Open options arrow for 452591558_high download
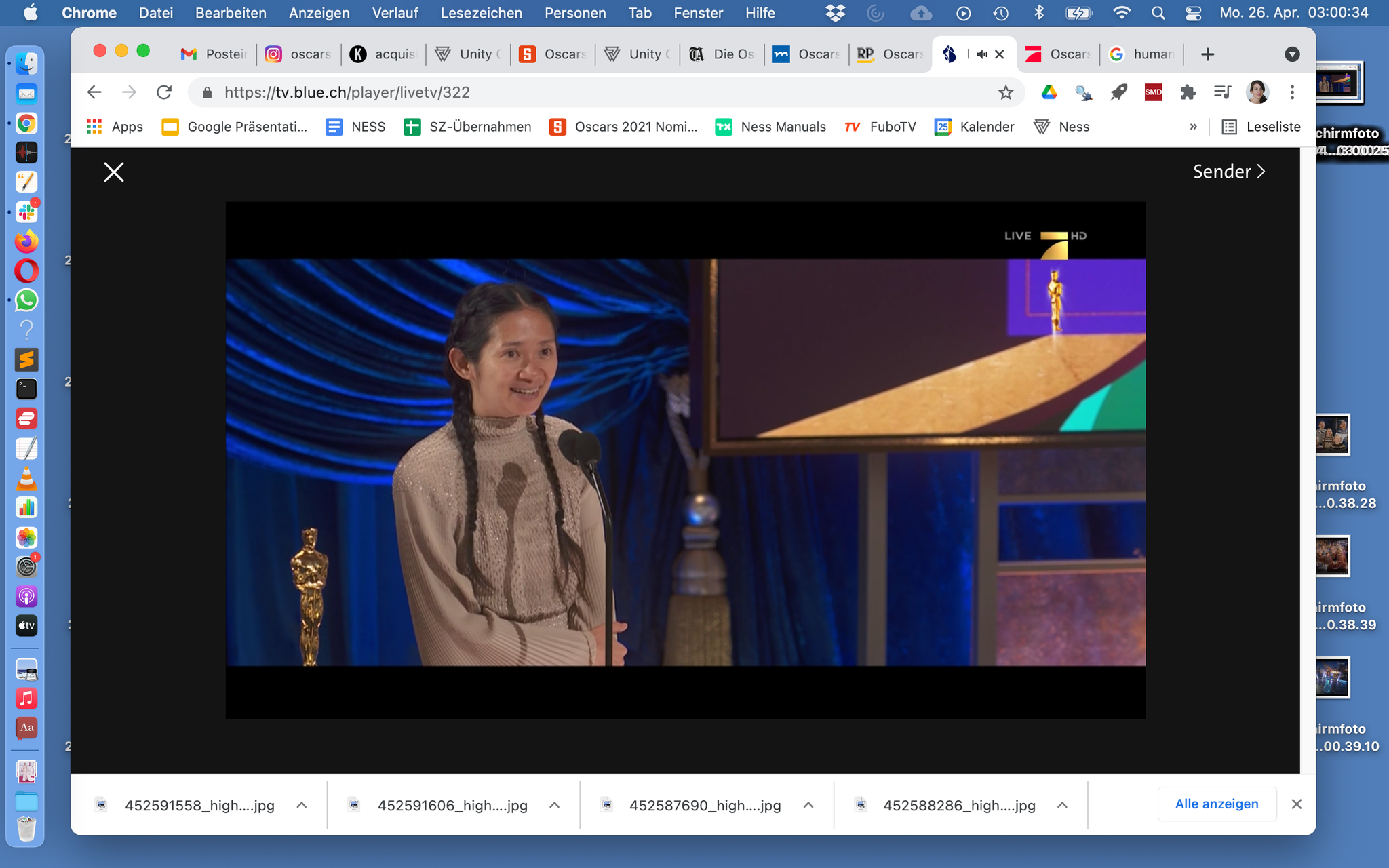Image resolution: width=1389 pixels, height=868 pixels. coord(302,805)
